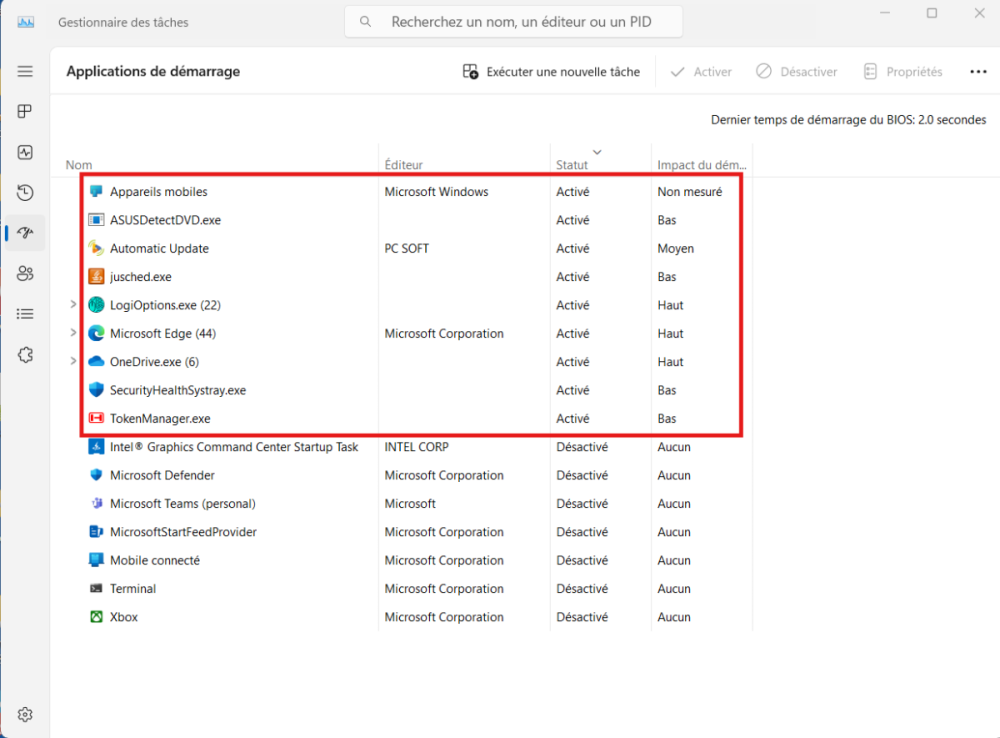The image size is (1000, 738).
Task: Select the Xbox row name
Action: click(x=124, y=617)
